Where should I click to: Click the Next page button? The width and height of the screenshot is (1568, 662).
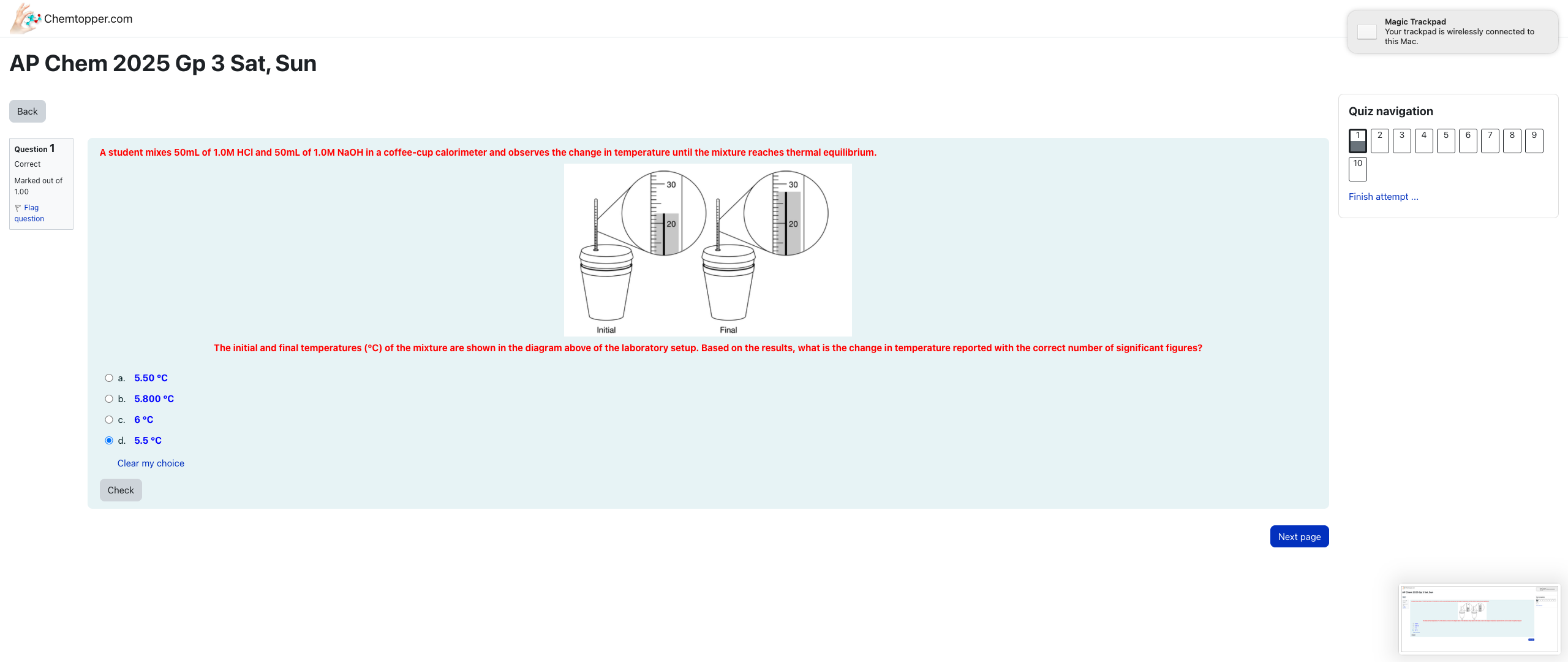click(1299, 536)
